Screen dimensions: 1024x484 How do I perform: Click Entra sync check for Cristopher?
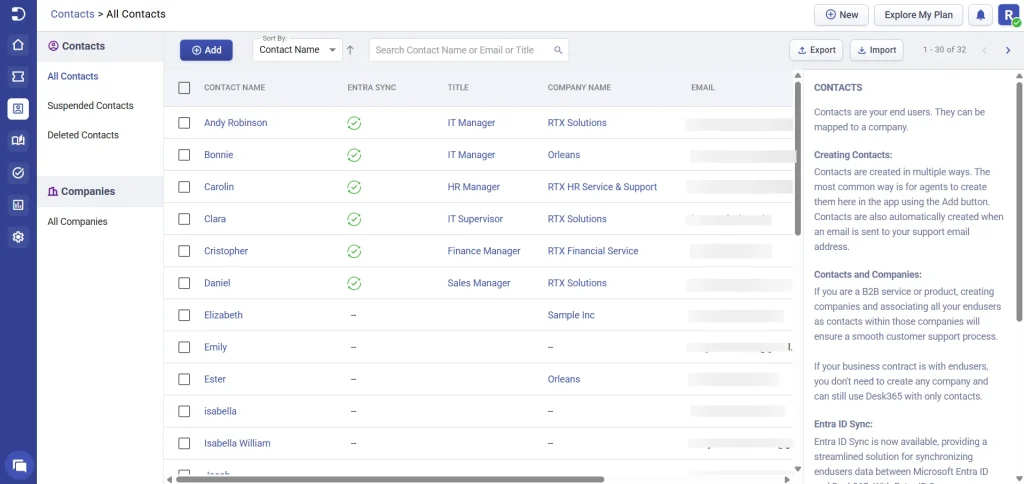[354, 251]
